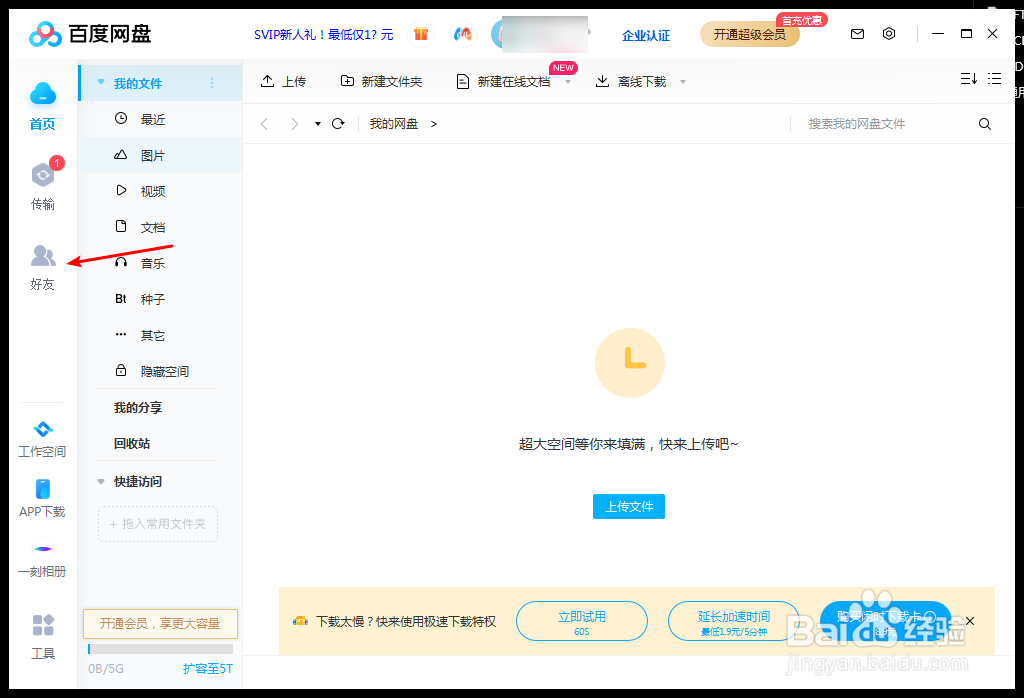
Task: Open the 首页 home icon in sidebar
Action: tap(42, 100)
